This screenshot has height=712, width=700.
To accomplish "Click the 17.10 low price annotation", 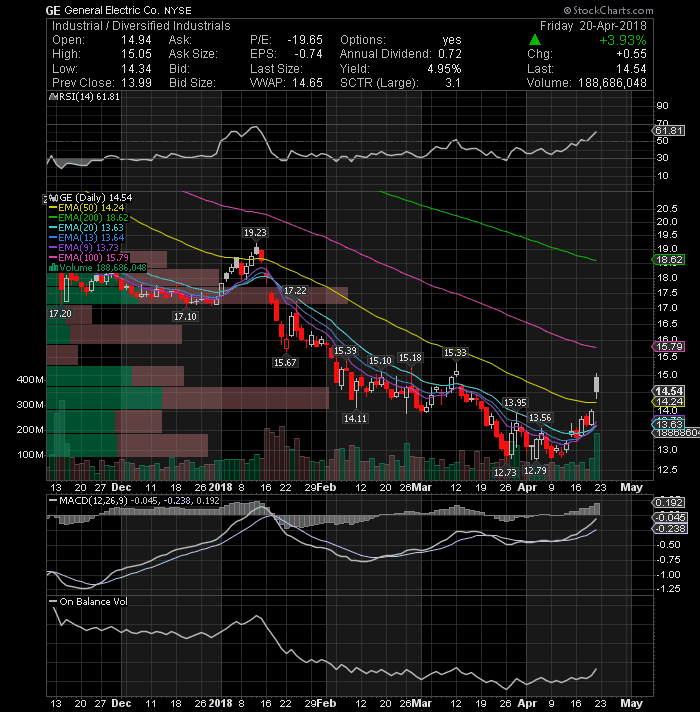I will (185, 316).
